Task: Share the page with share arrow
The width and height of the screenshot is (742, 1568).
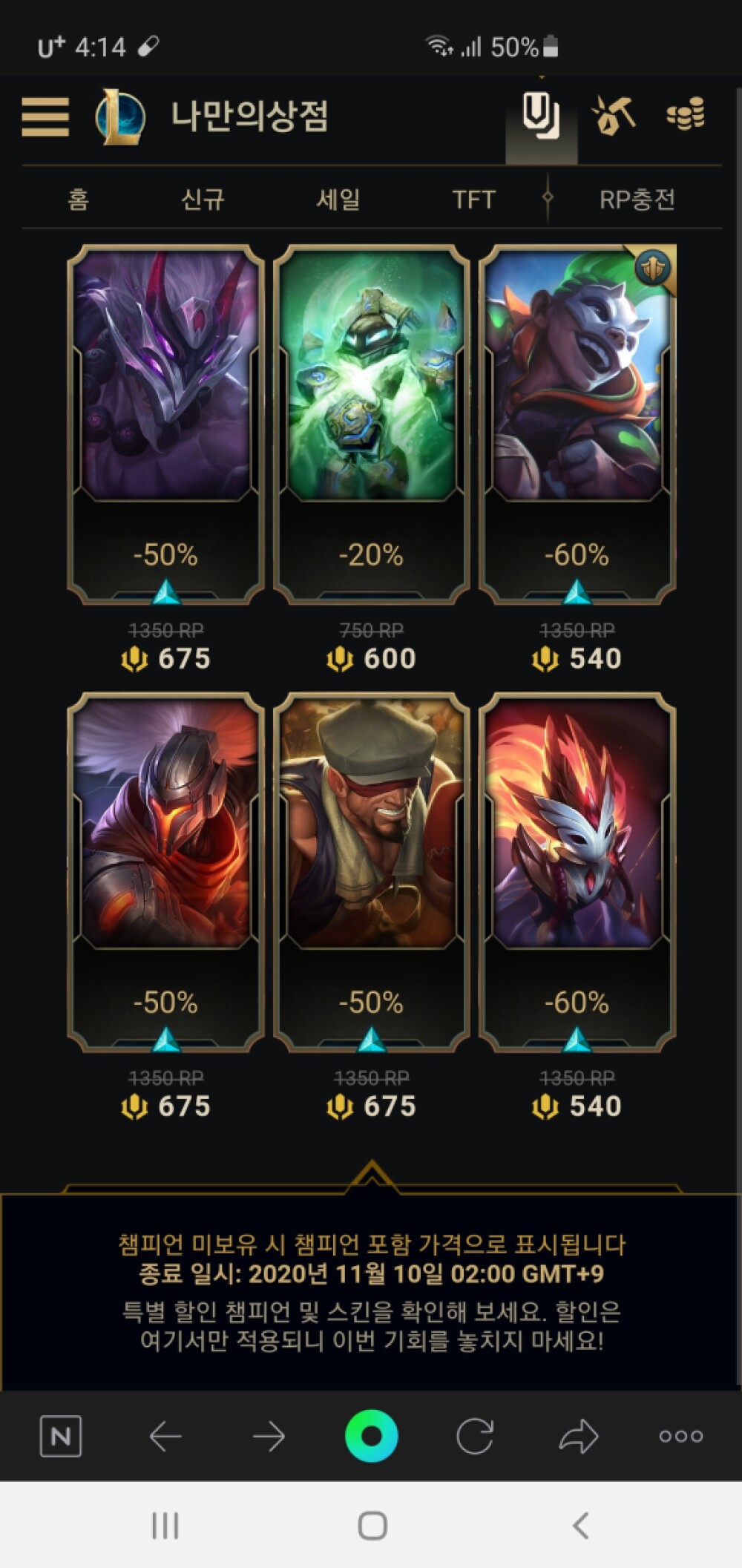Action: [578, 1435]
